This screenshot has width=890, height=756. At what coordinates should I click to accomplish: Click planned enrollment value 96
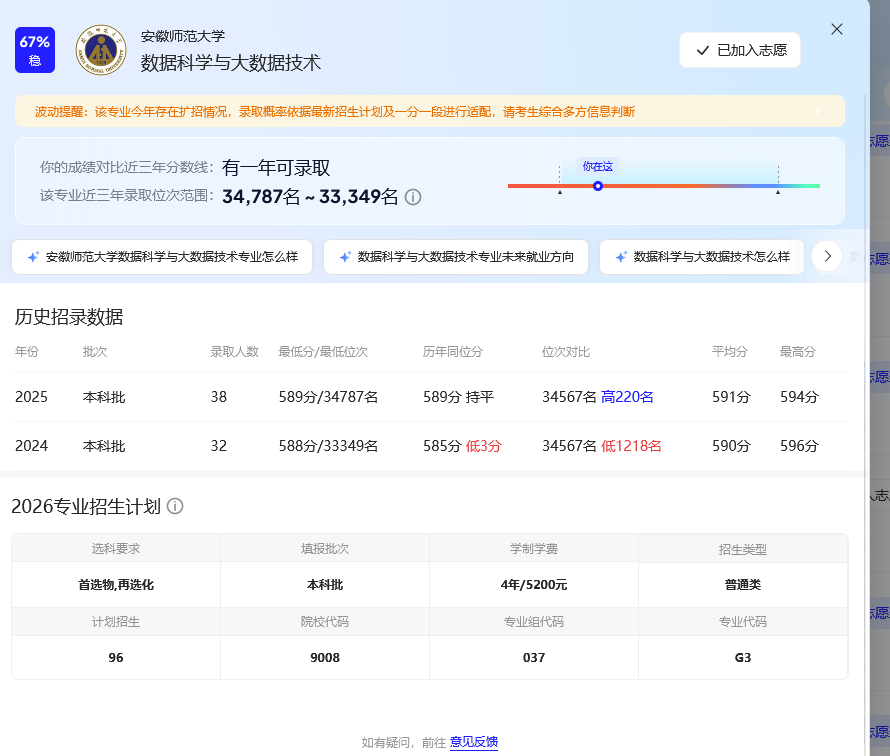(x=116, y=657)
